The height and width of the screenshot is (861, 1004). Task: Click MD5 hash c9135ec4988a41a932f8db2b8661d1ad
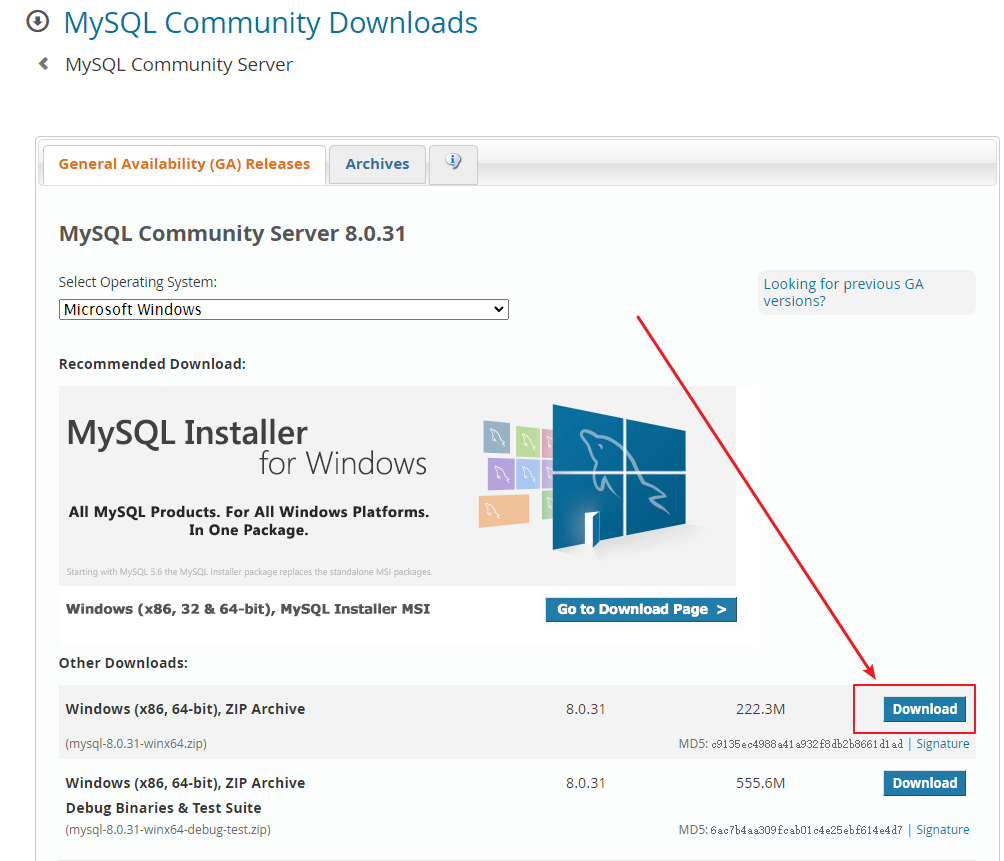tap(807, 744)
